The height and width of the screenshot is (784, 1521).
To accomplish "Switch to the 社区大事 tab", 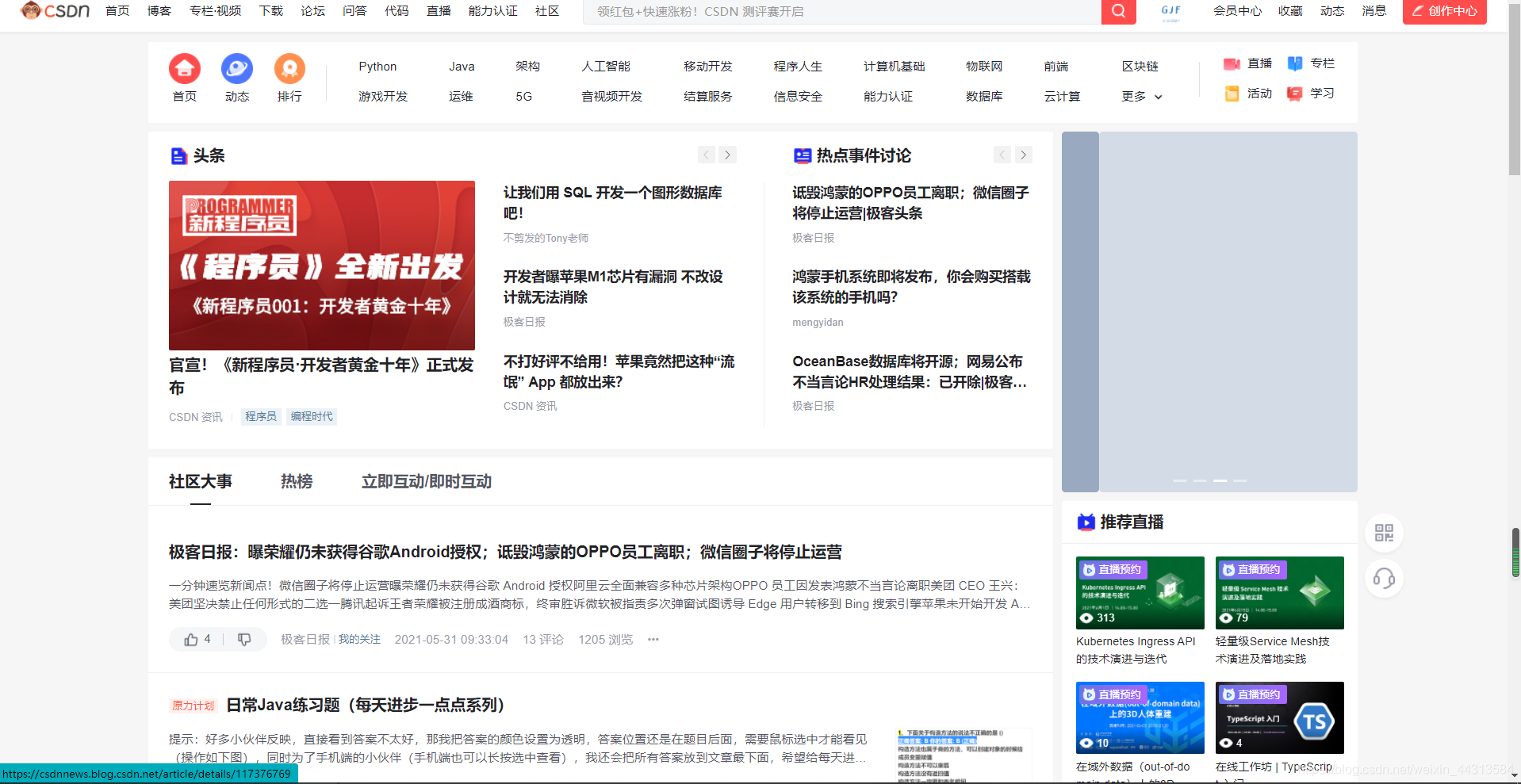I will pos(201,481).
